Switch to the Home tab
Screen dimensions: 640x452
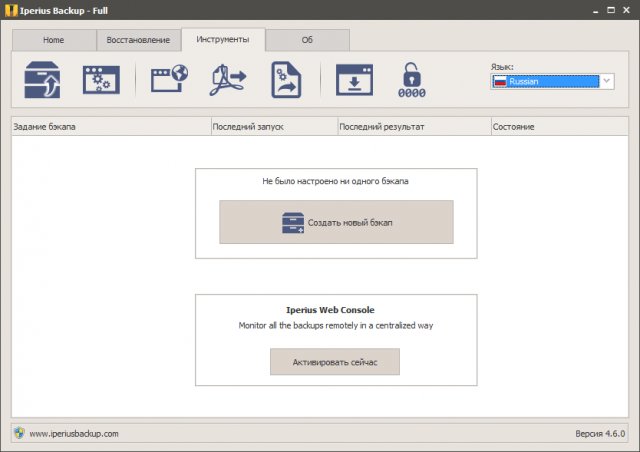53,40
